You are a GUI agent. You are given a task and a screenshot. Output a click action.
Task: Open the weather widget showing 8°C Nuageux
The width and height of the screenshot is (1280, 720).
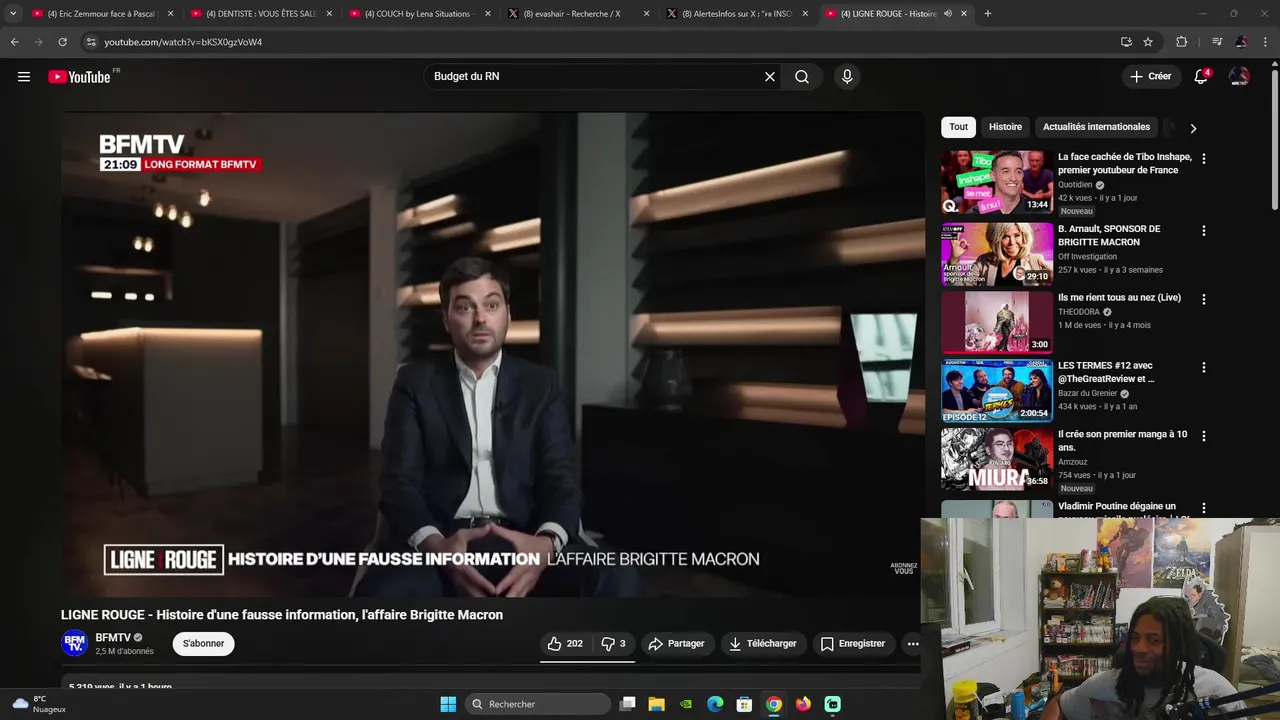pyautogui.click(x=39, y=704)
